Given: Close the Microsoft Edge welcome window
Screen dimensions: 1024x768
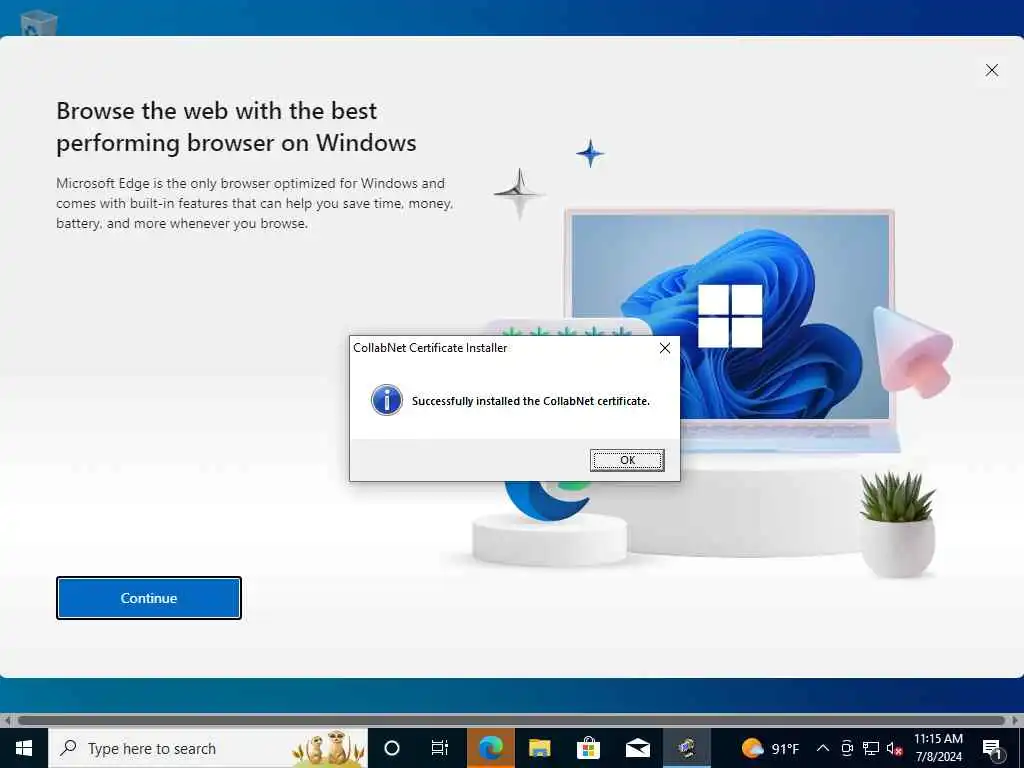Looking at the screenshot, I should pyautogui.click(x=991, y=70).
